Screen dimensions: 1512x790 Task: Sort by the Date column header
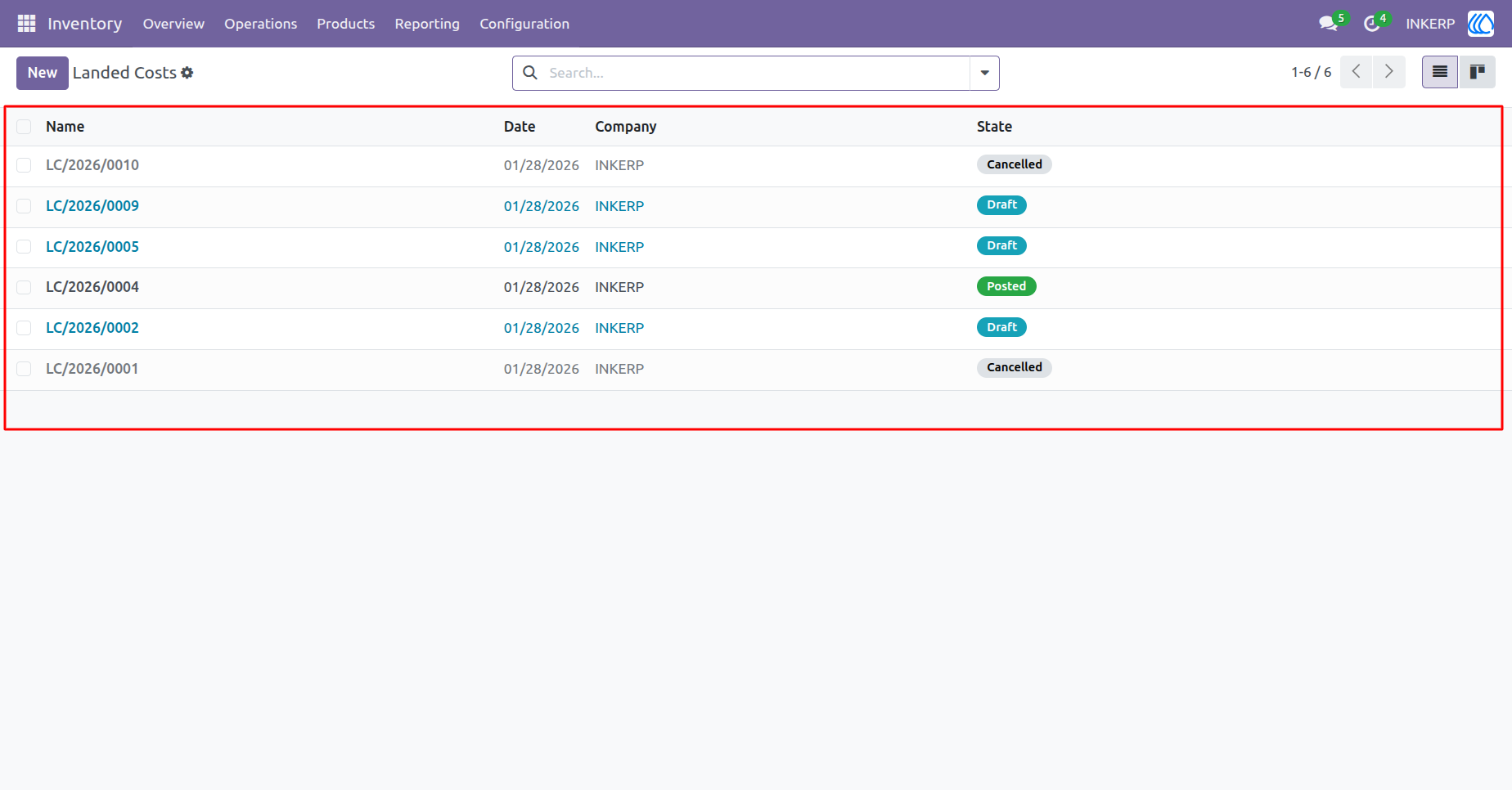[520, 127]
